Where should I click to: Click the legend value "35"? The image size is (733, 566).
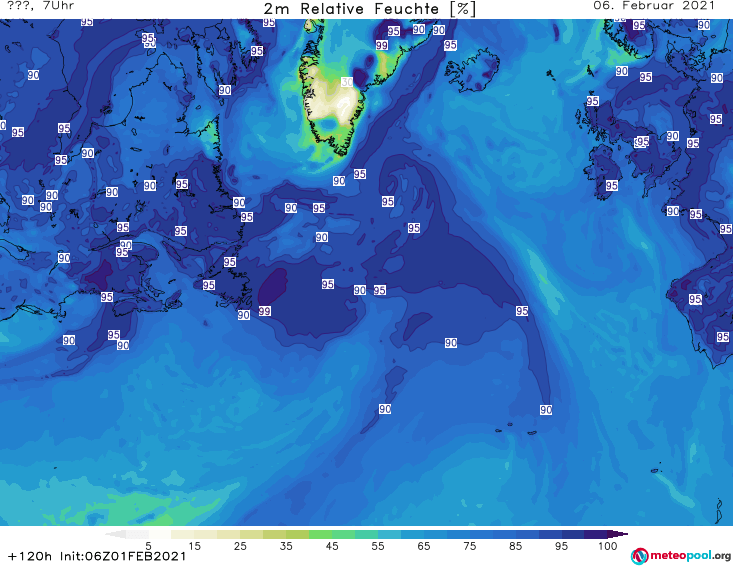tap(286, 546)
